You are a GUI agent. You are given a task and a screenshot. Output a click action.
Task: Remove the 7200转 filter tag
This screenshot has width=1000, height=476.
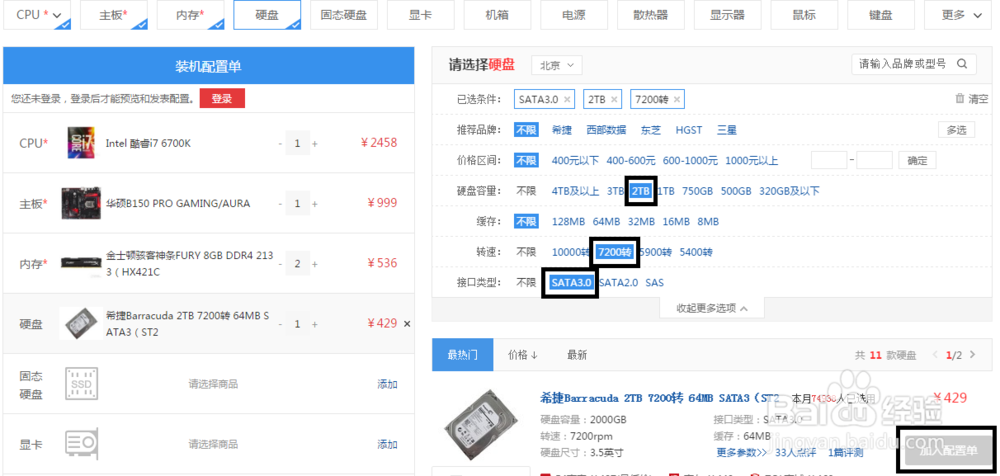676,100
